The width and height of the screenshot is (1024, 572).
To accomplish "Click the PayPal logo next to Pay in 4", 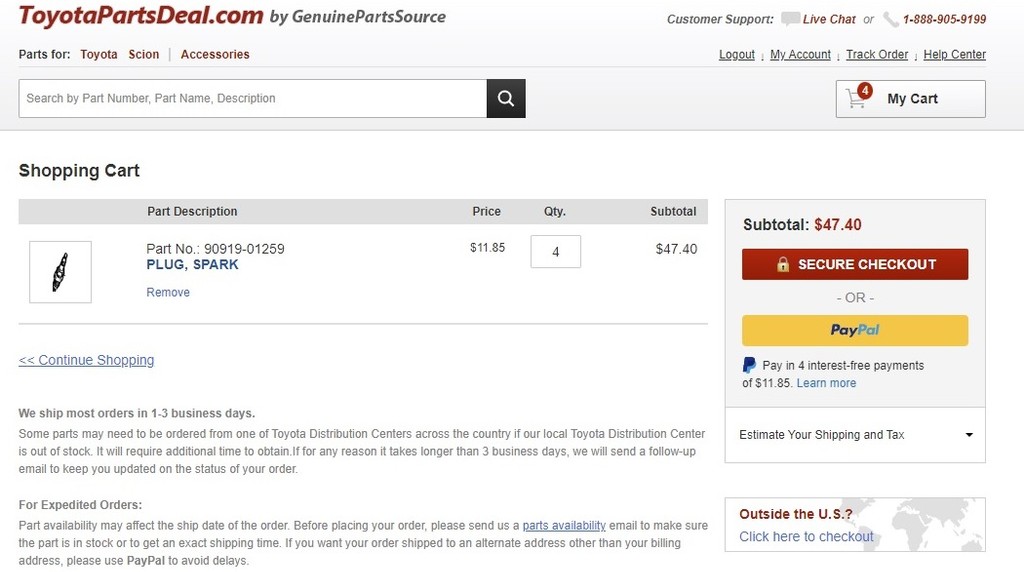I will point(749,365).
